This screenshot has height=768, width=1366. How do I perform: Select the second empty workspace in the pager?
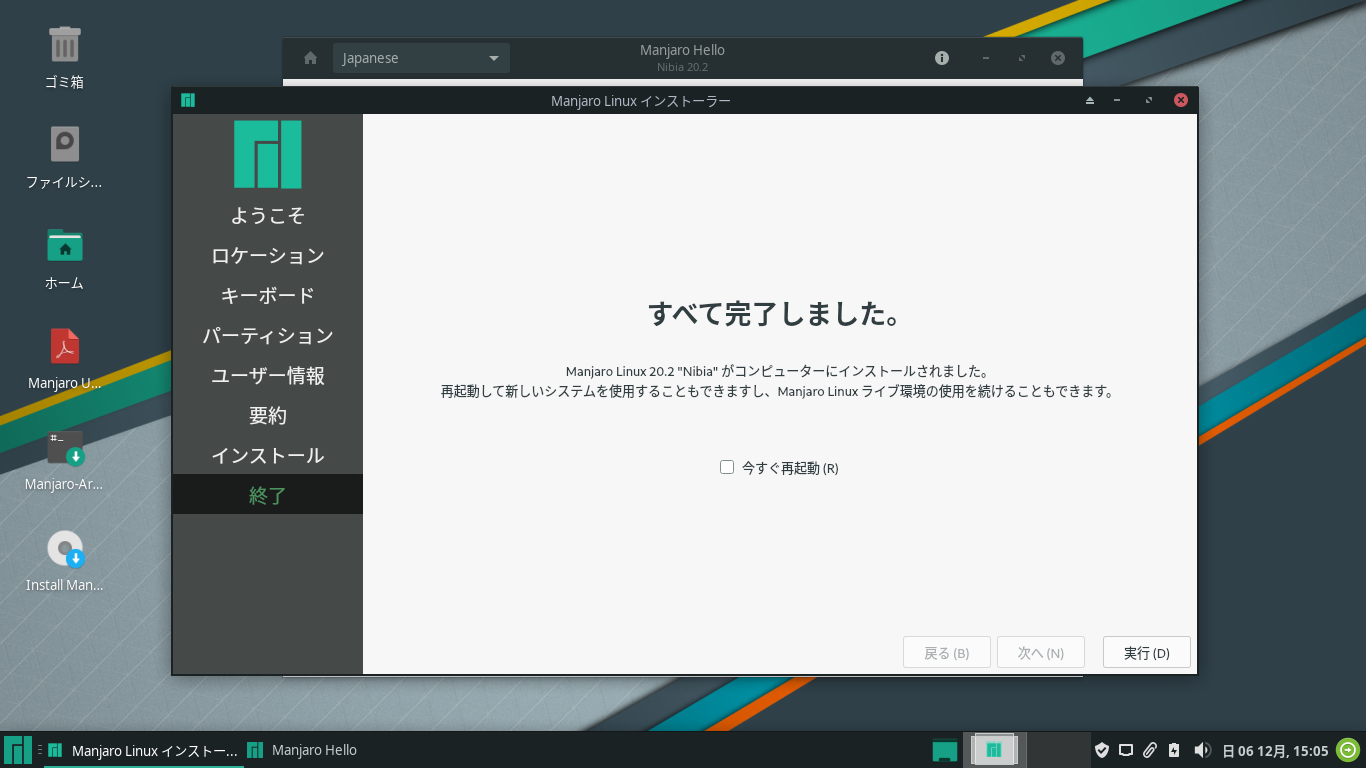pos(1058,750)
